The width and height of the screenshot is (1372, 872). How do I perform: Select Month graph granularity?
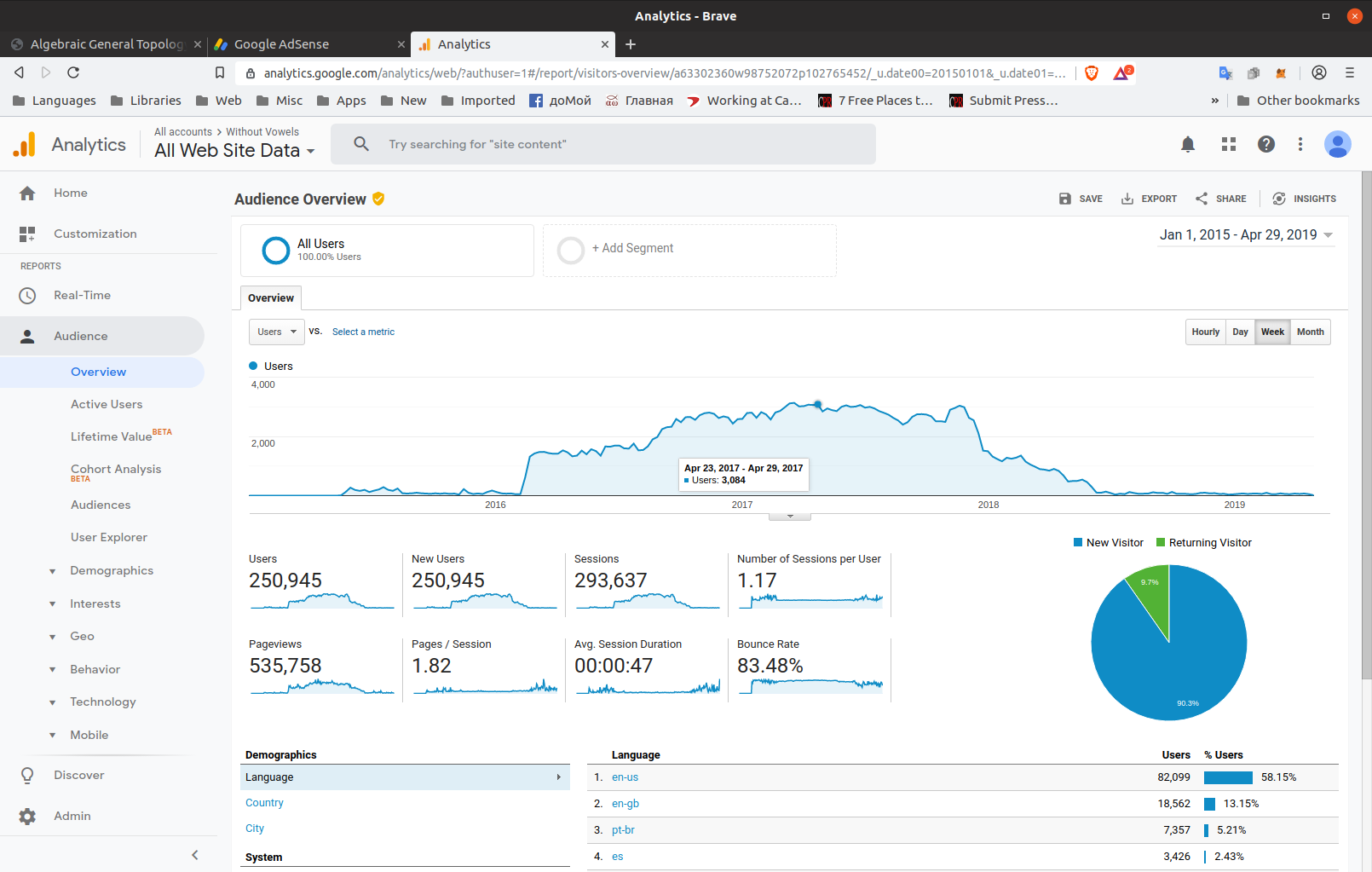1311,332
